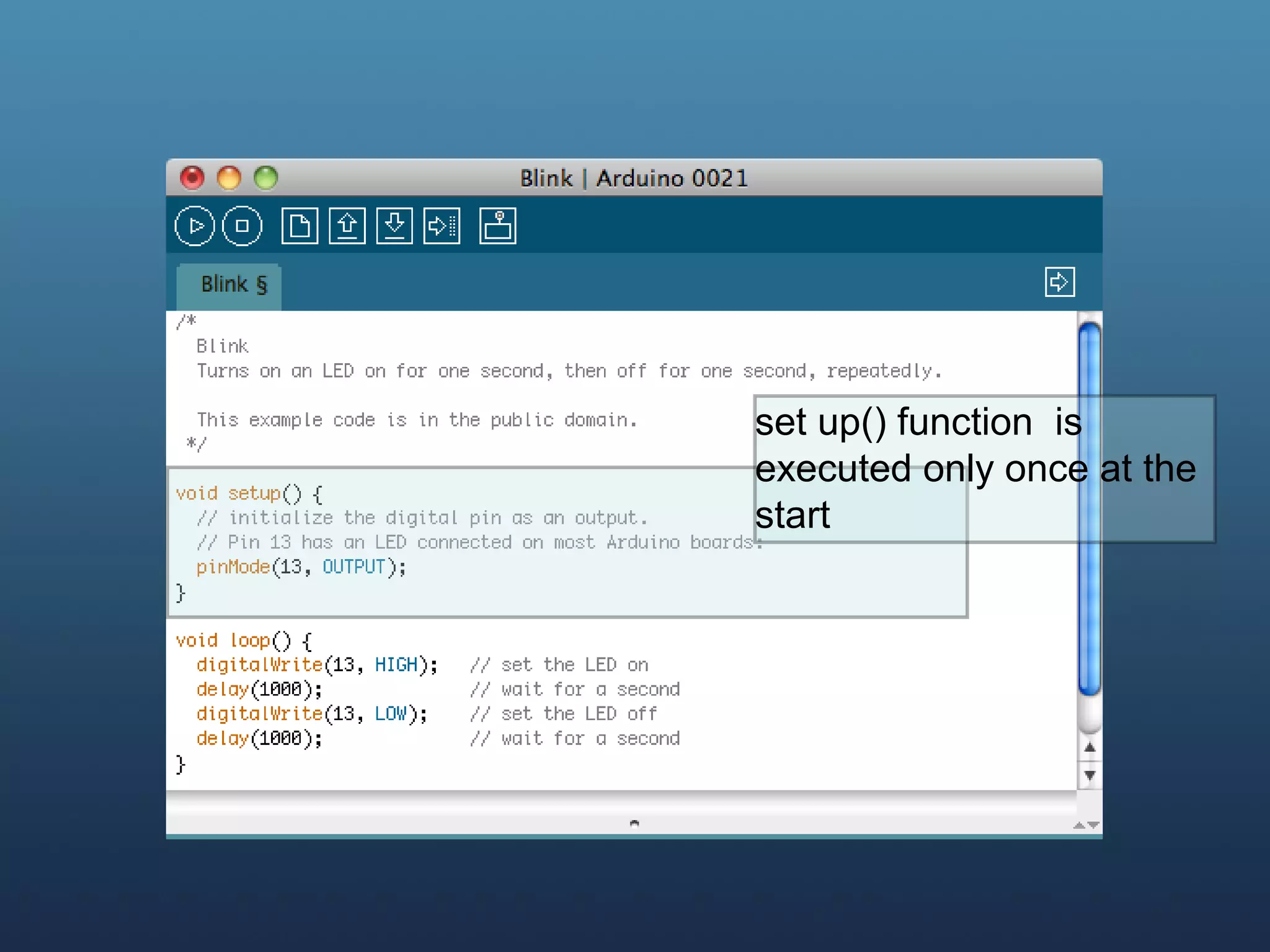Create a new sketch with New icon
The width and height of the screenshot is (1270, 952).
pos(300,226)
